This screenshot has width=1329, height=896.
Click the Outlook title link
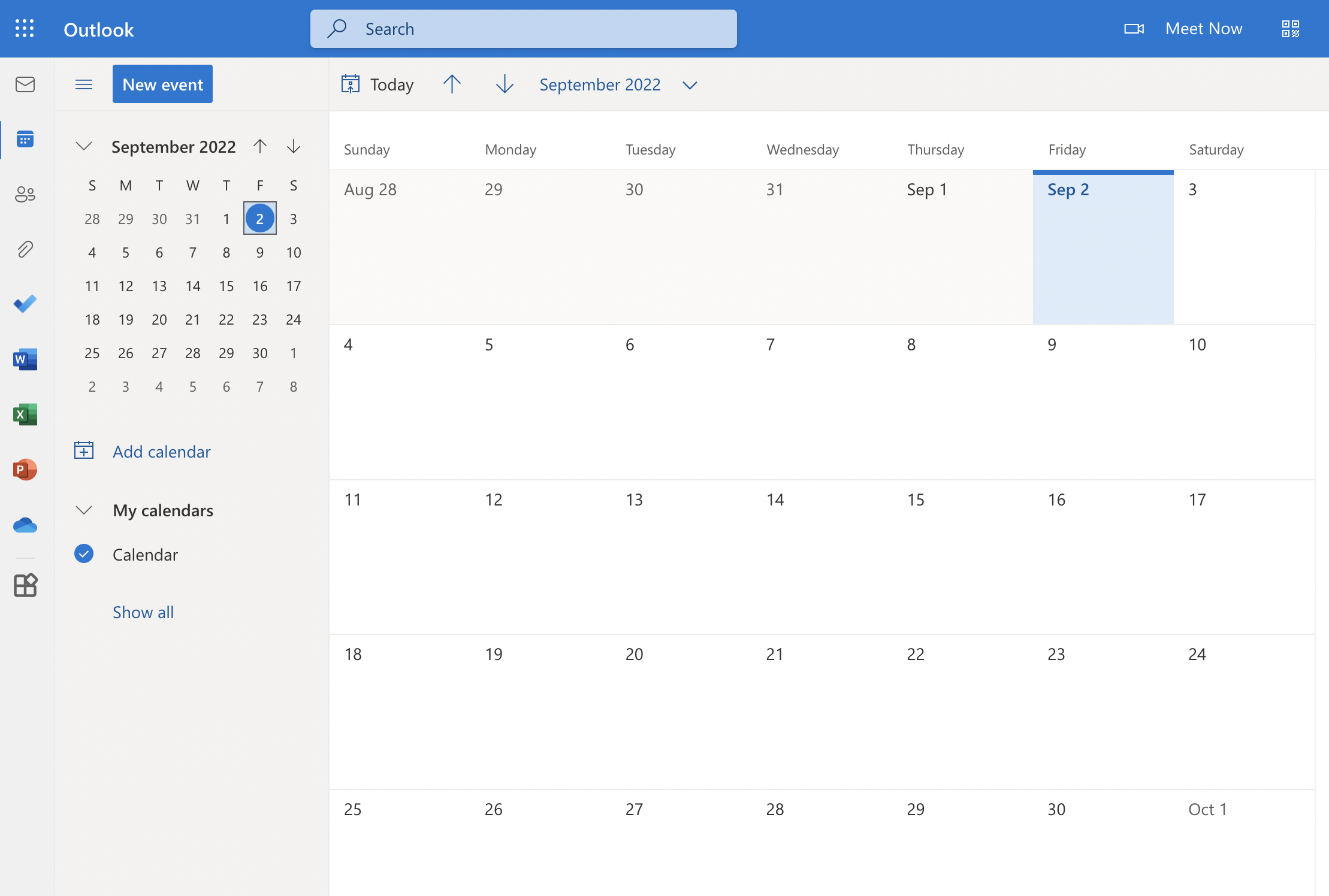pyautogui.click(x=99, y=29)
